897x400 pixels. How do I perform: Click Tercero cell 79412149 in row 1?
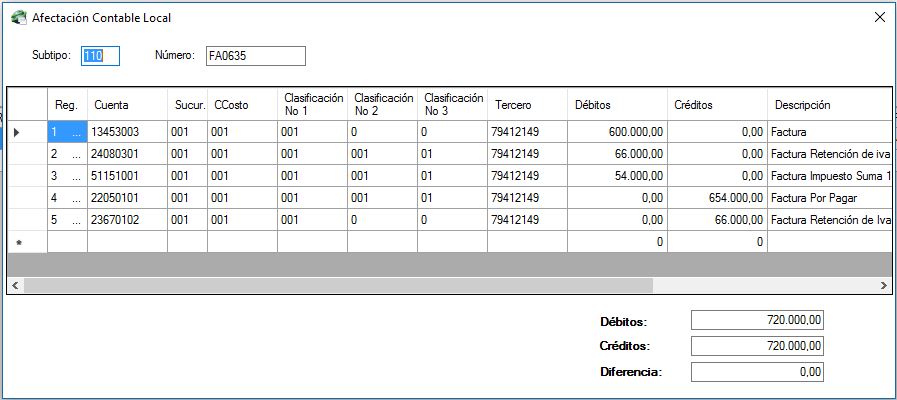(x=527, y=132)
